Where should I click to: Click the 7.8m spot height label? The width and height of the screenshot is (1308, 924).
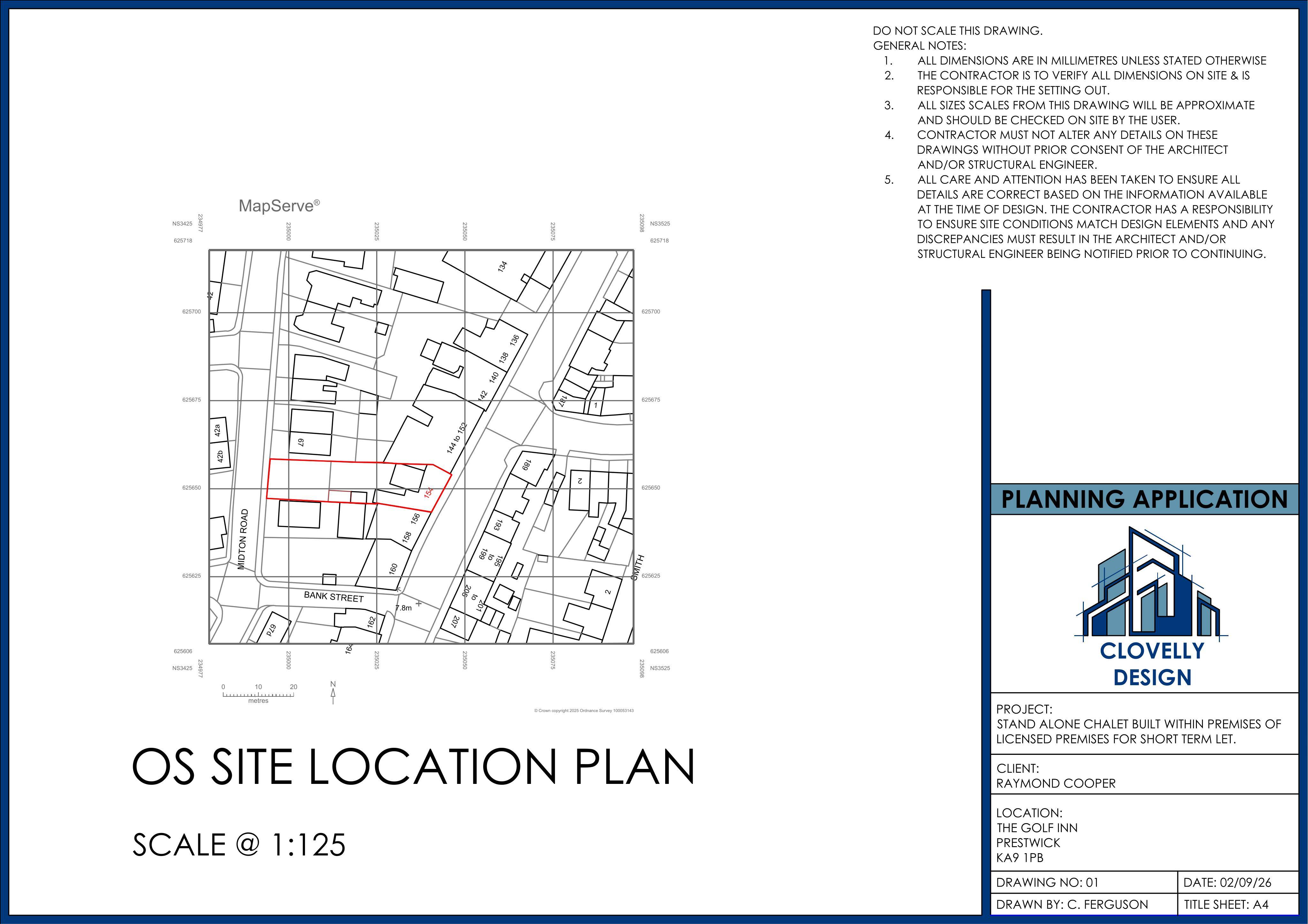click(403, 608)
